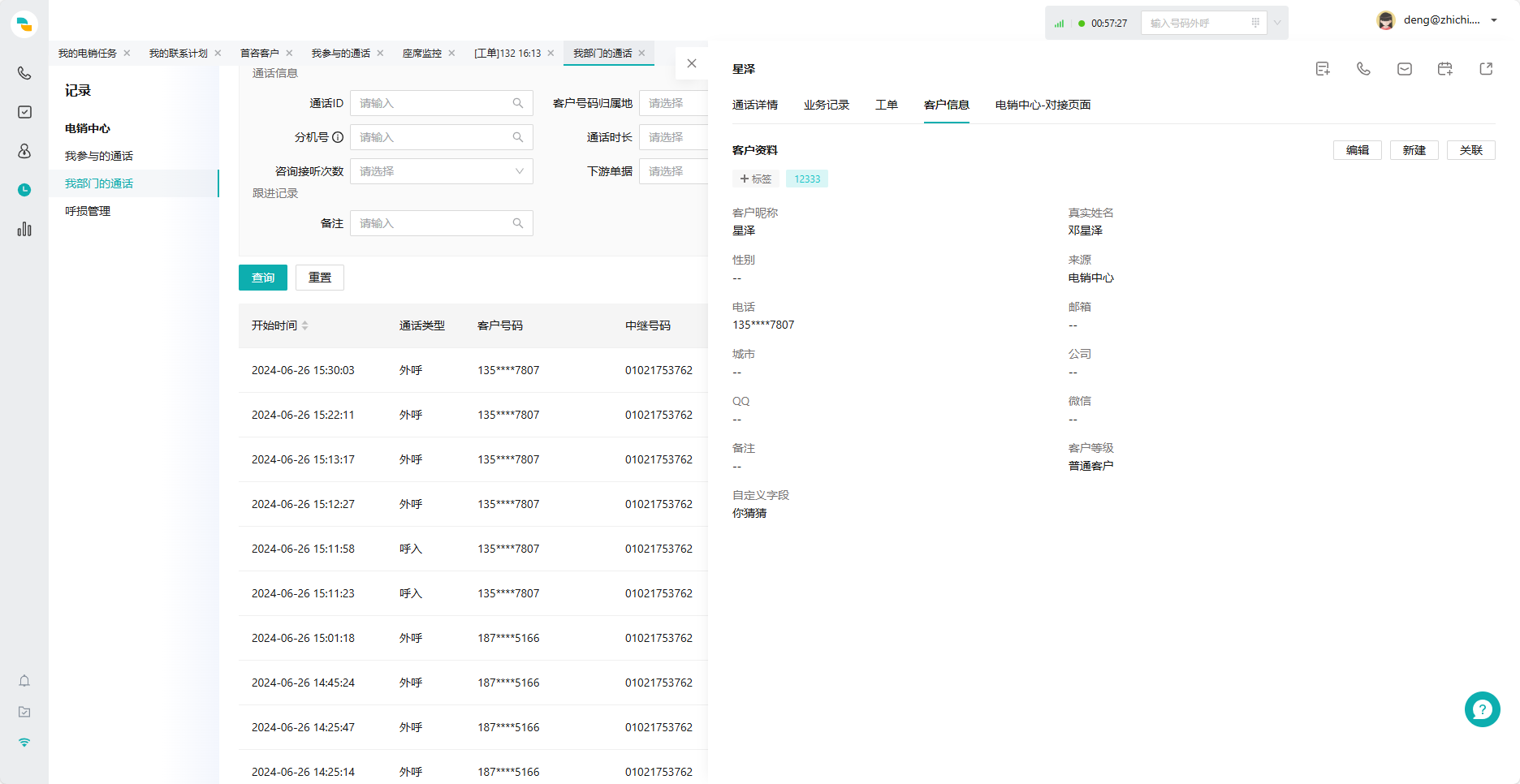Open the records clock sidebar icon

click(x=24, y=190)
